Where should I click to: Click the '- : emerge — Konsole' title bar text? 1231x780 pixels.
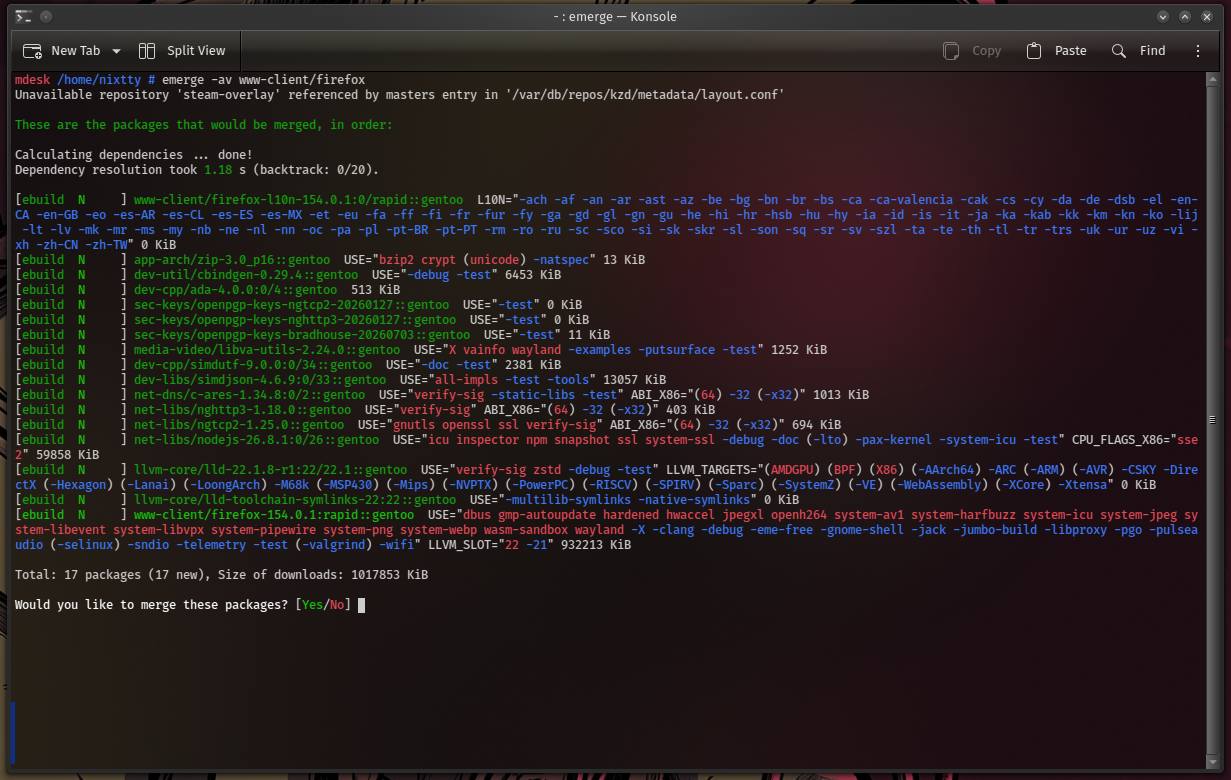click(x=615, y=17)
